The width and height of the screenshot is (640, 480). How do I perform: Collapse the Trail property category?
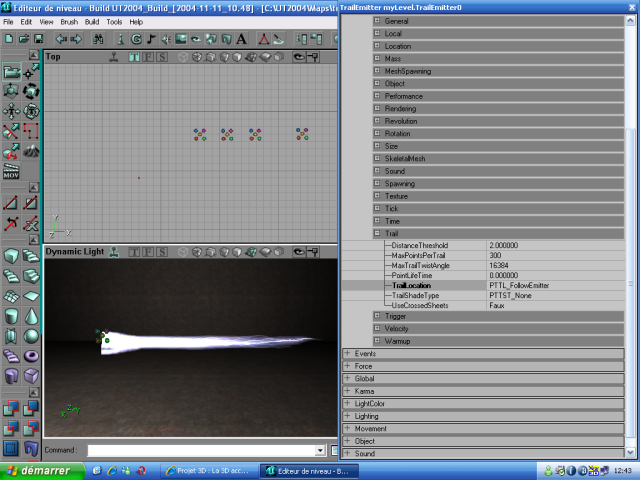(x=377, y=233)
